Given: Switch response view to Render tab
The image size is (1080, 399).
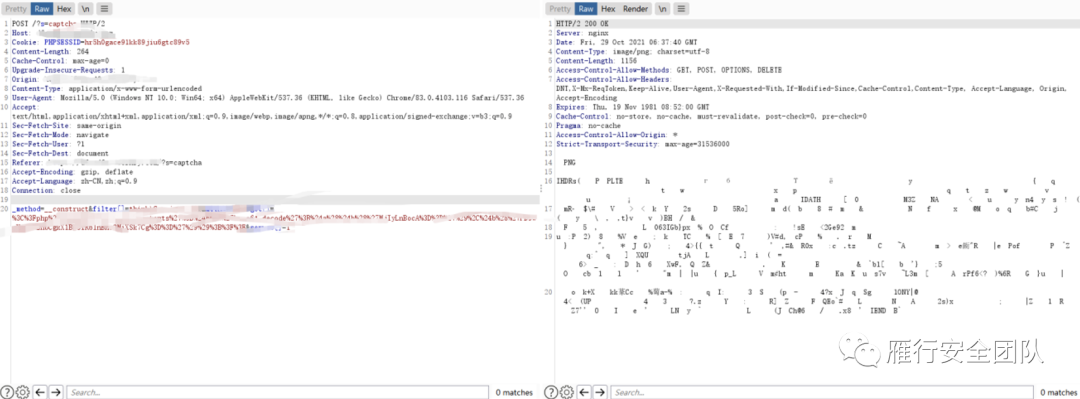Looking at the screenshot, I should coord(635,9).
